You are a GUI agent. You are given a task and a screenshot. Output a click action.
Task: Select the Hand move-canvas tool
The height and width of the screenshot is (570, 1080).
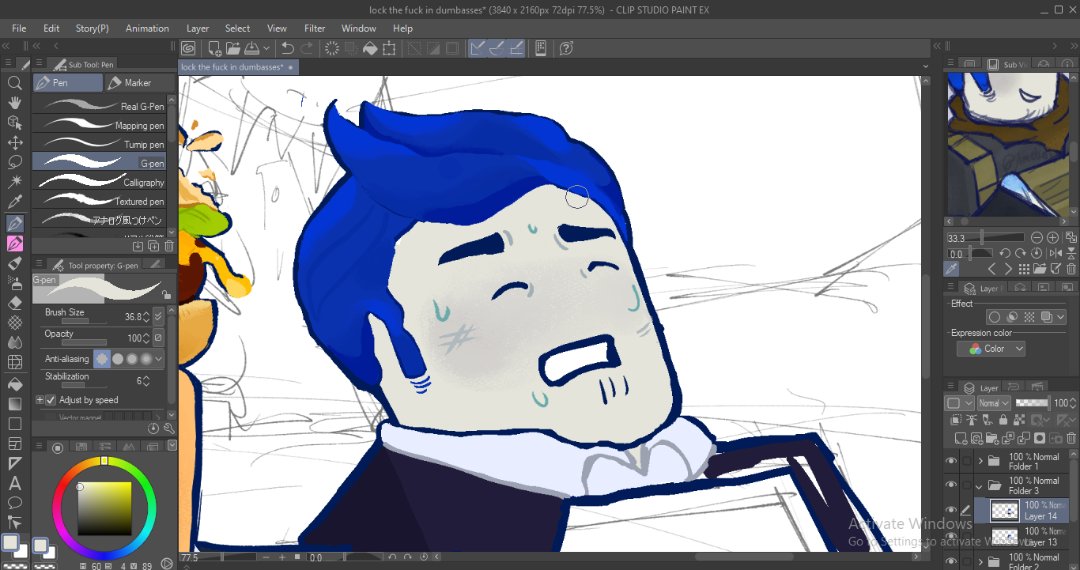(14, 103)
